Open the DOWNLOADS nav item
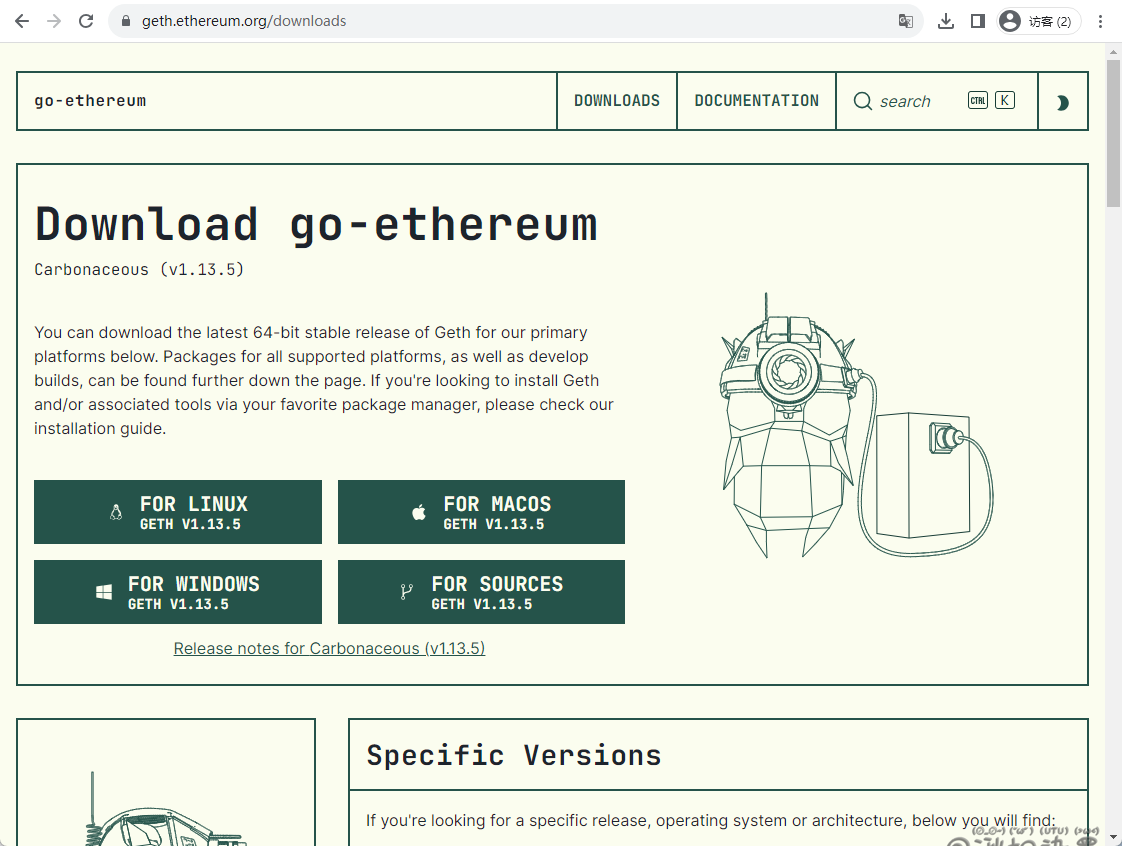This screenshot has height=846, width=1122. pos(616,101)
